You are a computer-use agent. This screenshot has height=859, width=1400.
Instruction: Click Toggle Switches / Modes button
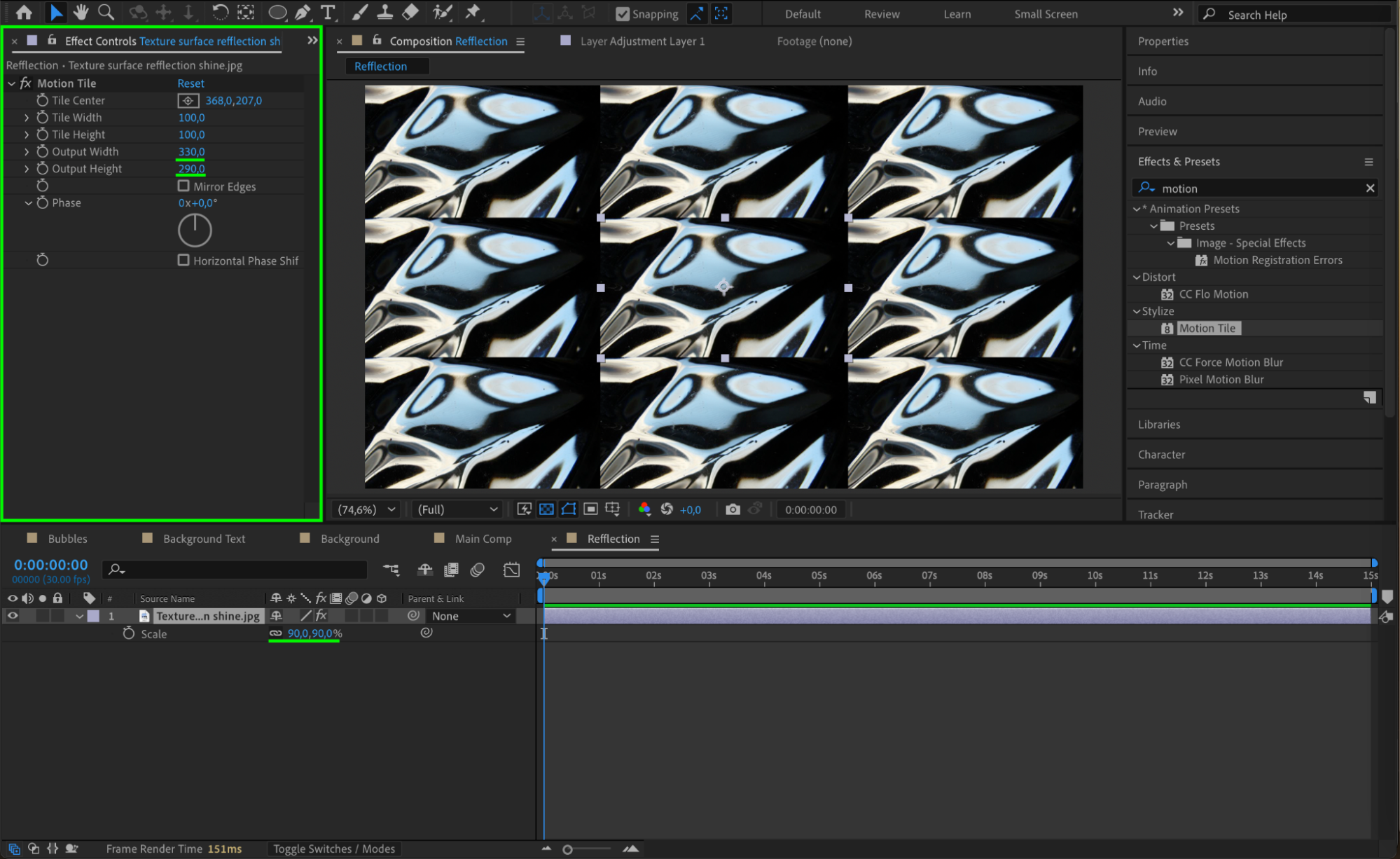pyautogui.click(x=334, y=848)
